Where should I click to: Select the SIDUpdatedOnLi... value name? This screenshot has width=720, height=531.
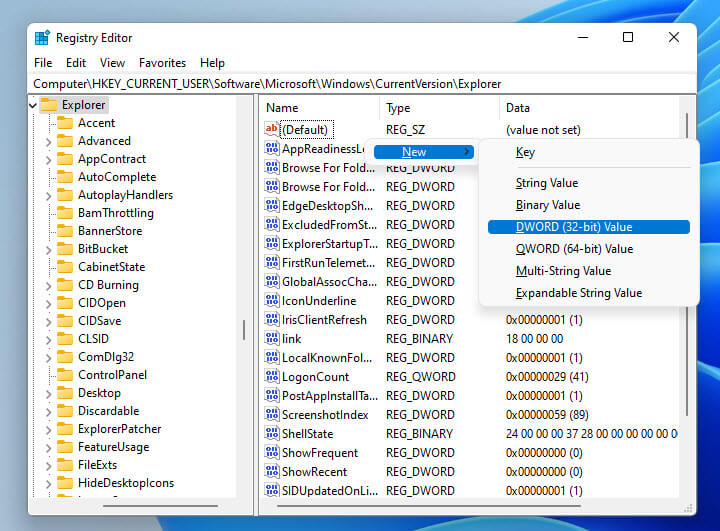coord(330,491)
